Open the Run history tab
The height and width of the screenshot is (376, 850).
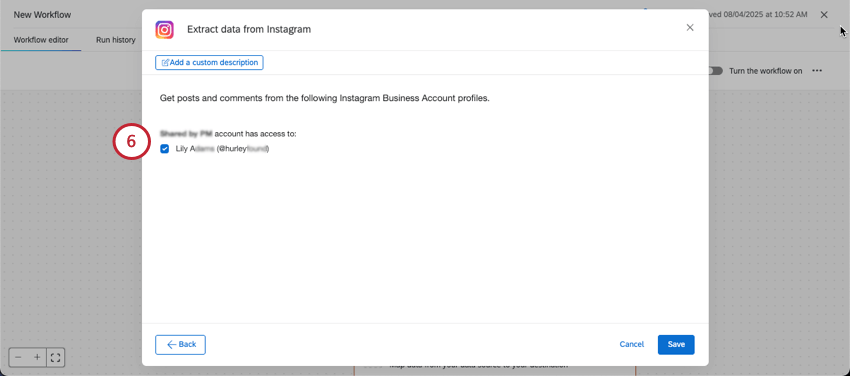point(115,40)
